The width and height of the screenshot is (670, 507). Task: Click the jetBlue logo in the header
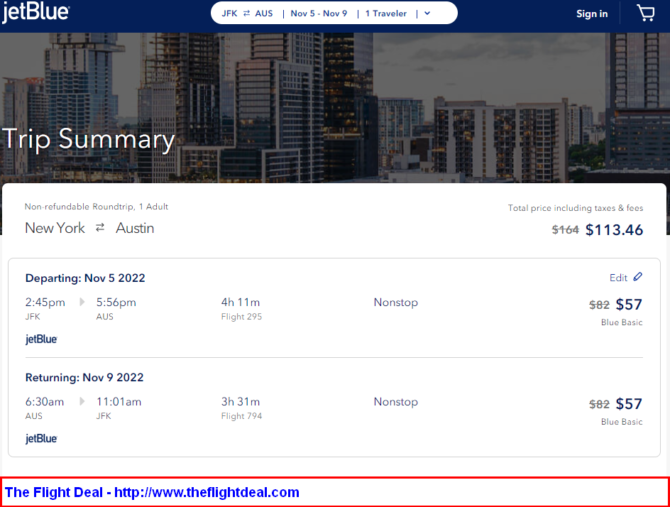pyautogui.click(x=35, y=12)
